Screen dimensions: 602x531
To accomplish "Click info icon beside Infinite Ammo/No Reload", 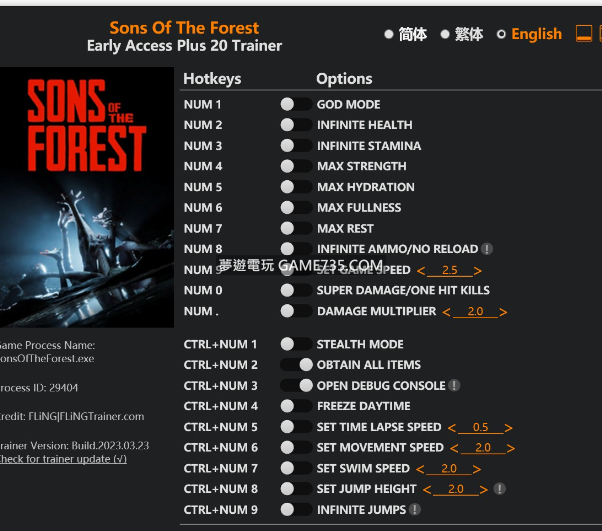I will pos(487,249).
